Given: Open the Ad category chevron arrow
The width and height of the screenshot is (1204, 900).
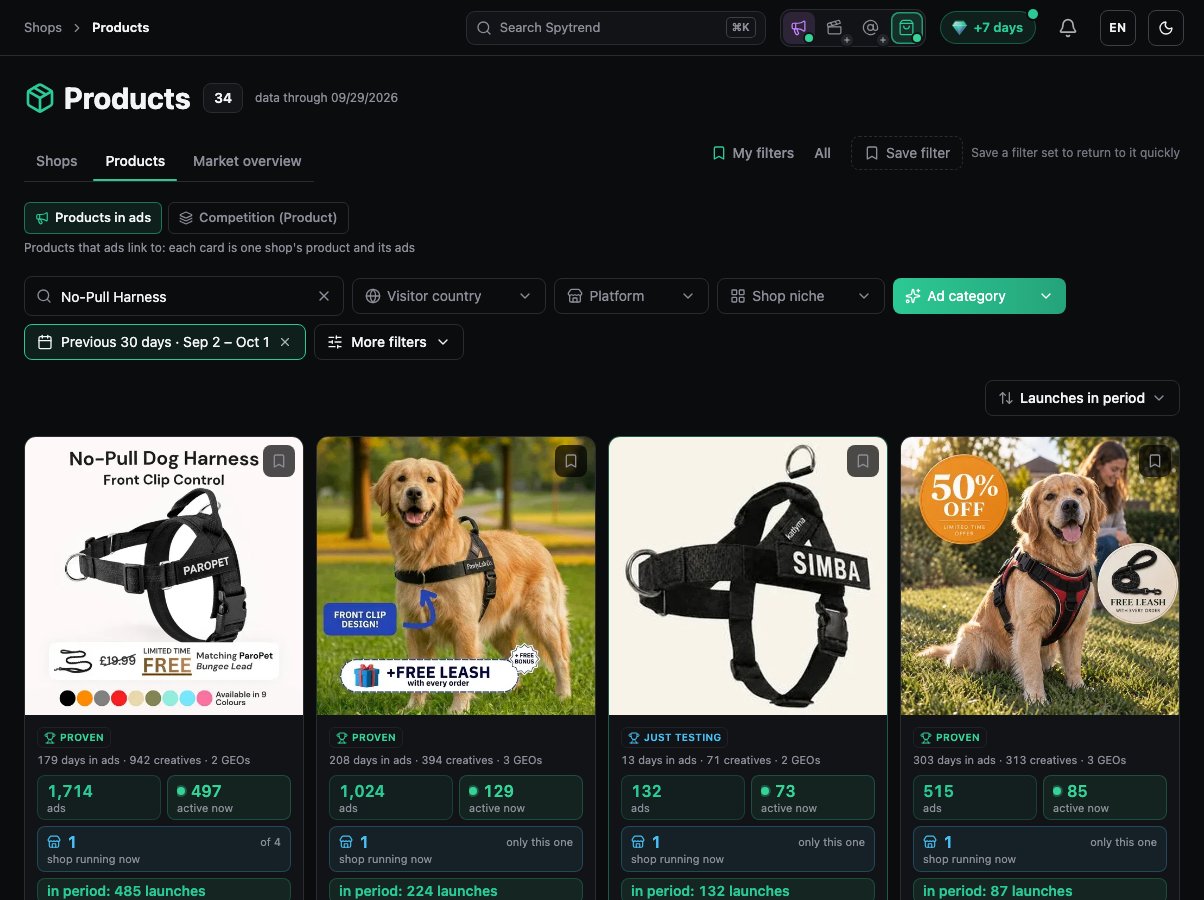Looking at the screenshot, I should coord(1046,296).
